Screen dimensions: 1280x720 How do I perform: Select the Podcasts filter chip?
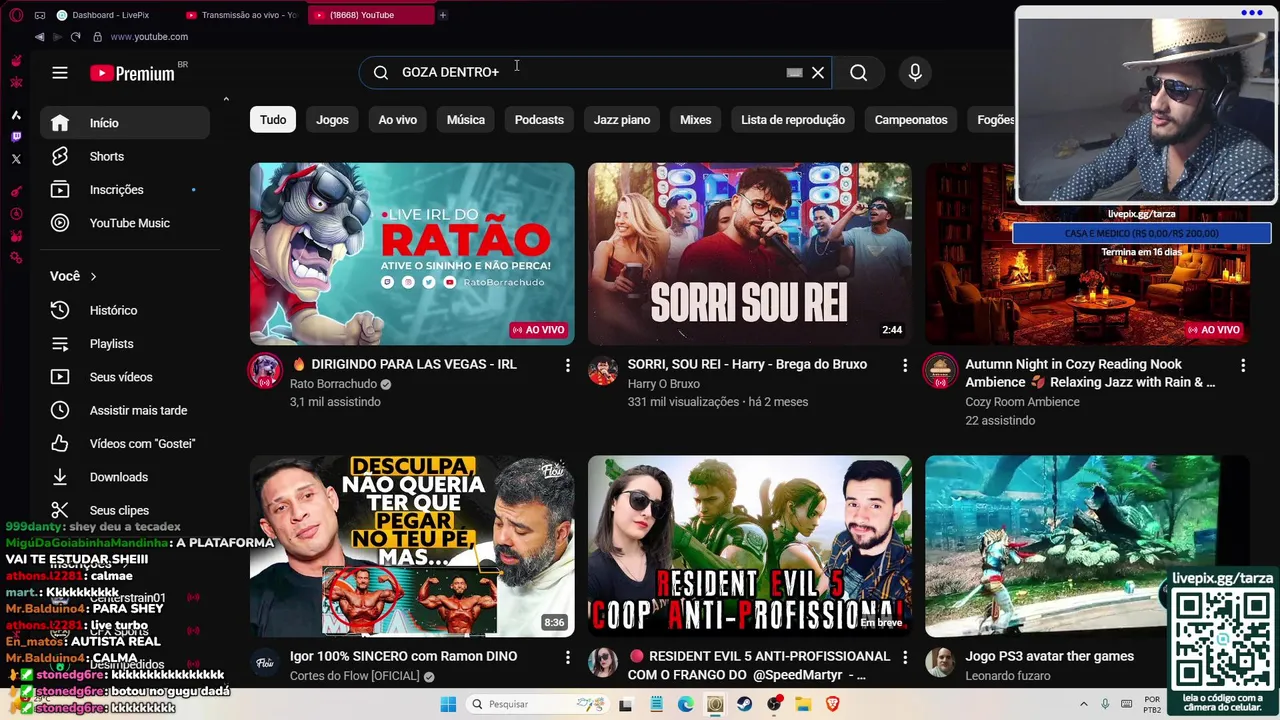(539, 120)
